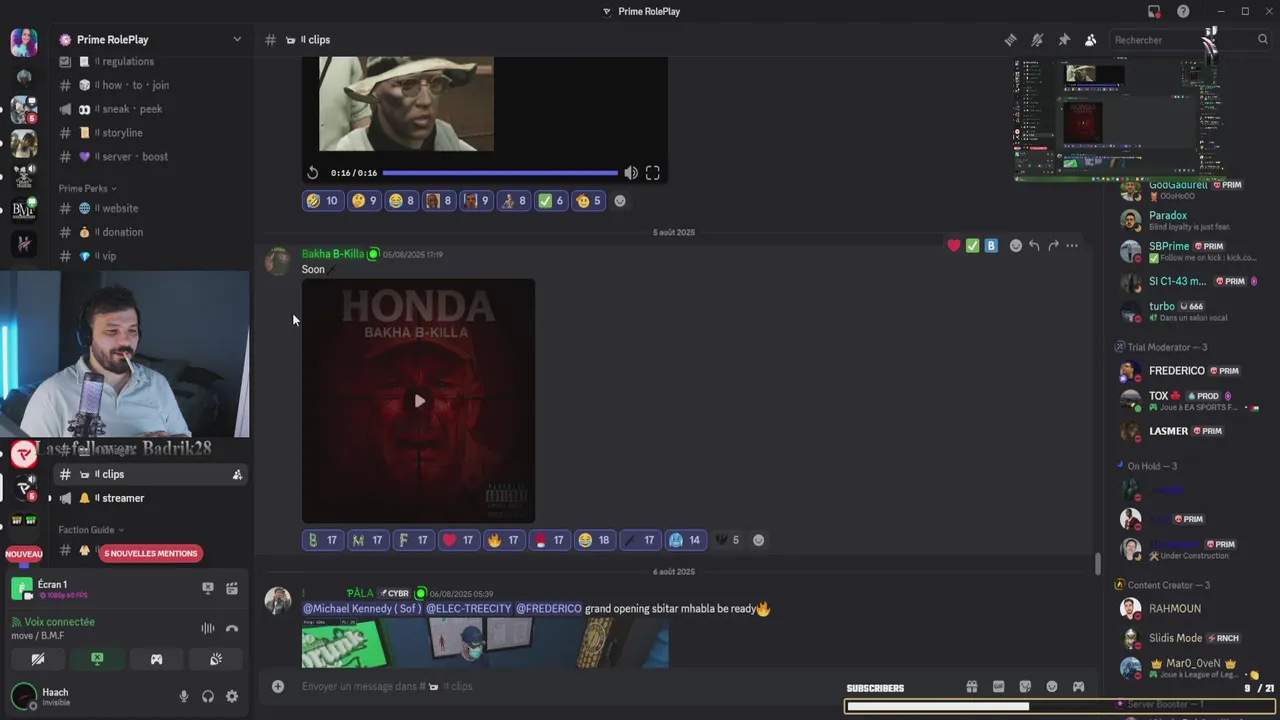Add blue B reaction from hover toolbar

[991, 246]
